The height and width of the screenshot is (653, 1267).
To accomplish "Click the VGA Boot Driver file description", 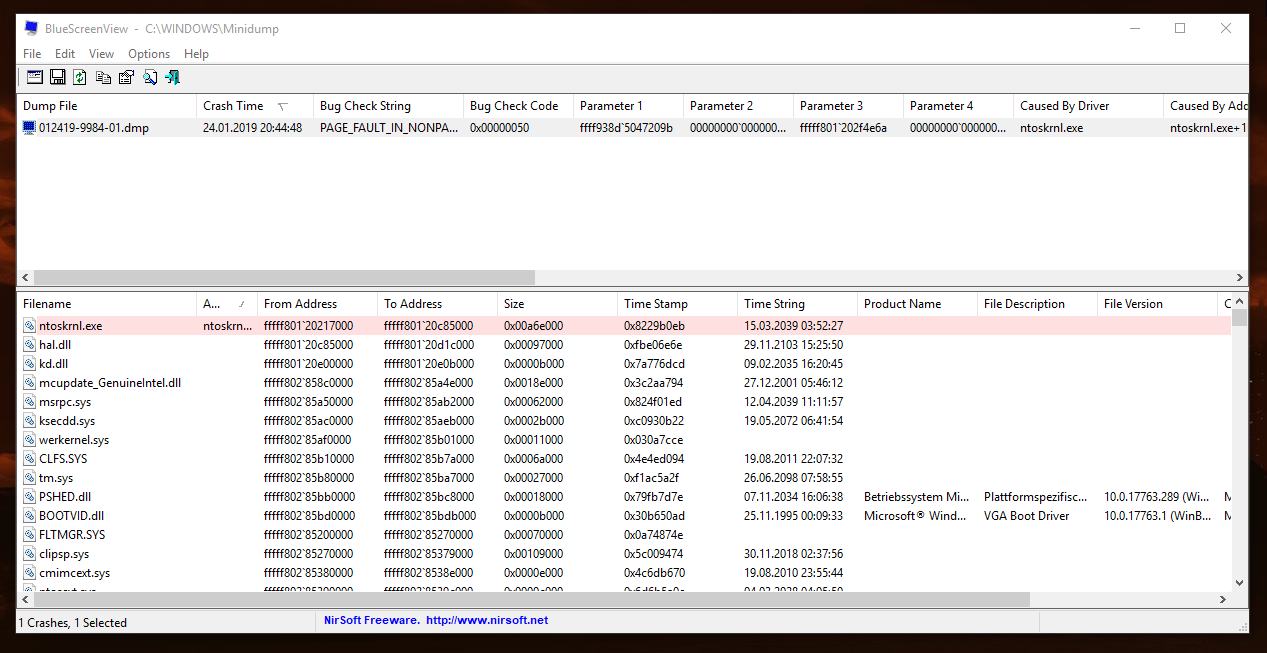I will (1026, 516).
